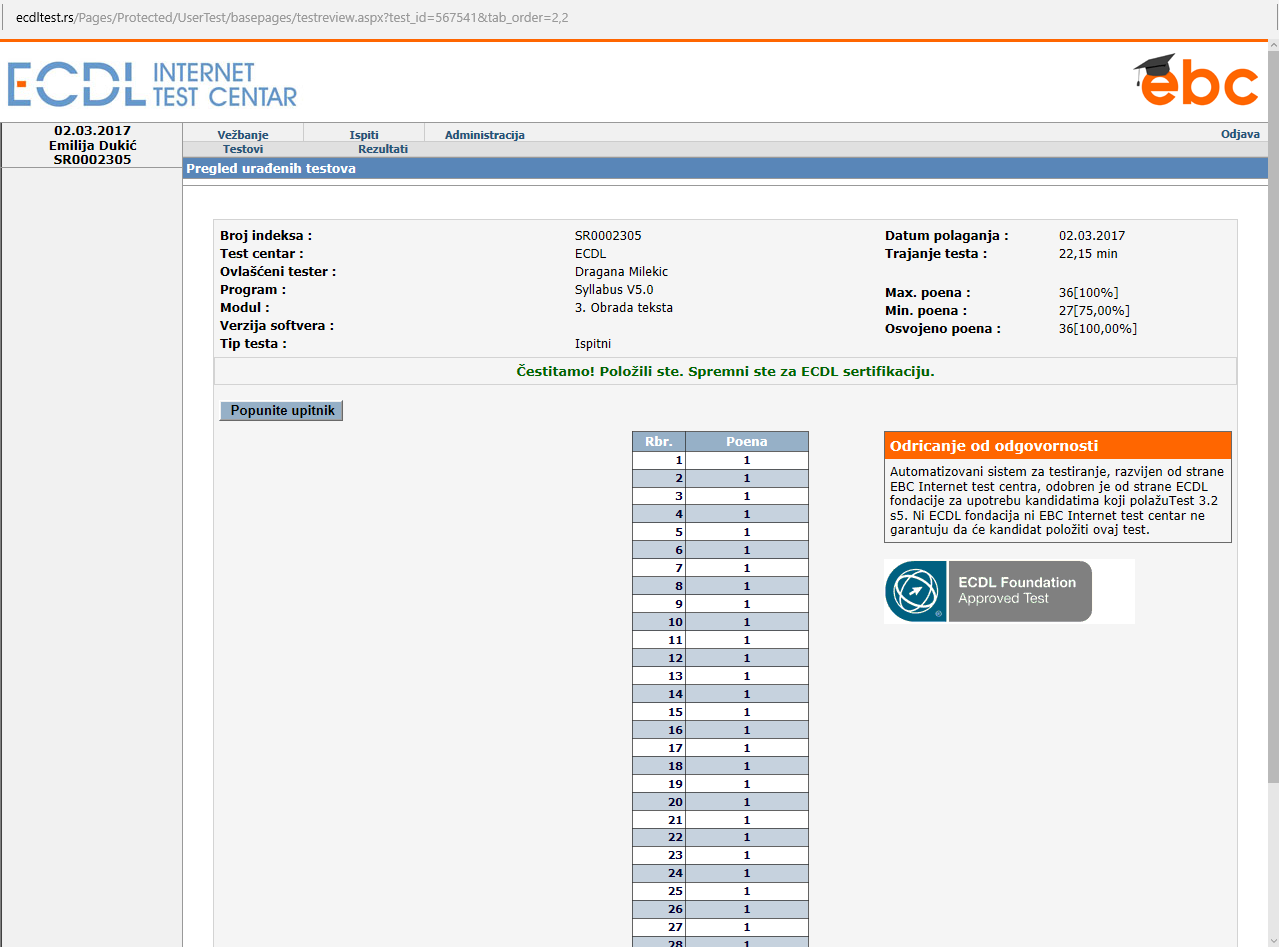Select question row number 1
The width and height of the screenshot is (1279, 947).
tap(720, 461)
